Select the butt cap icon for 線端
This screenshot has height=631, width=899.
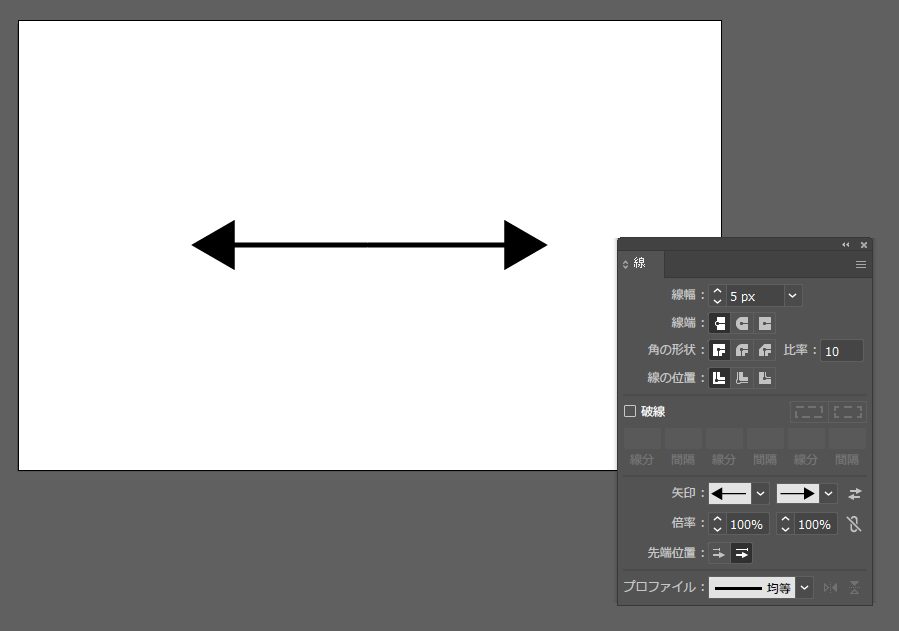[x=720, y=323]
